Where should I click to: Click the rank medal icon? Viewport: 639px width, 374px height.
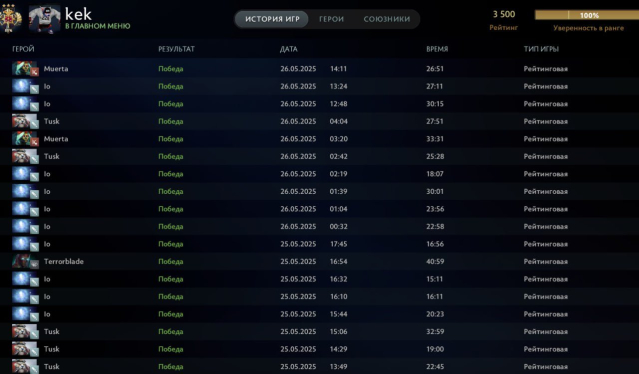click(10, 18)
